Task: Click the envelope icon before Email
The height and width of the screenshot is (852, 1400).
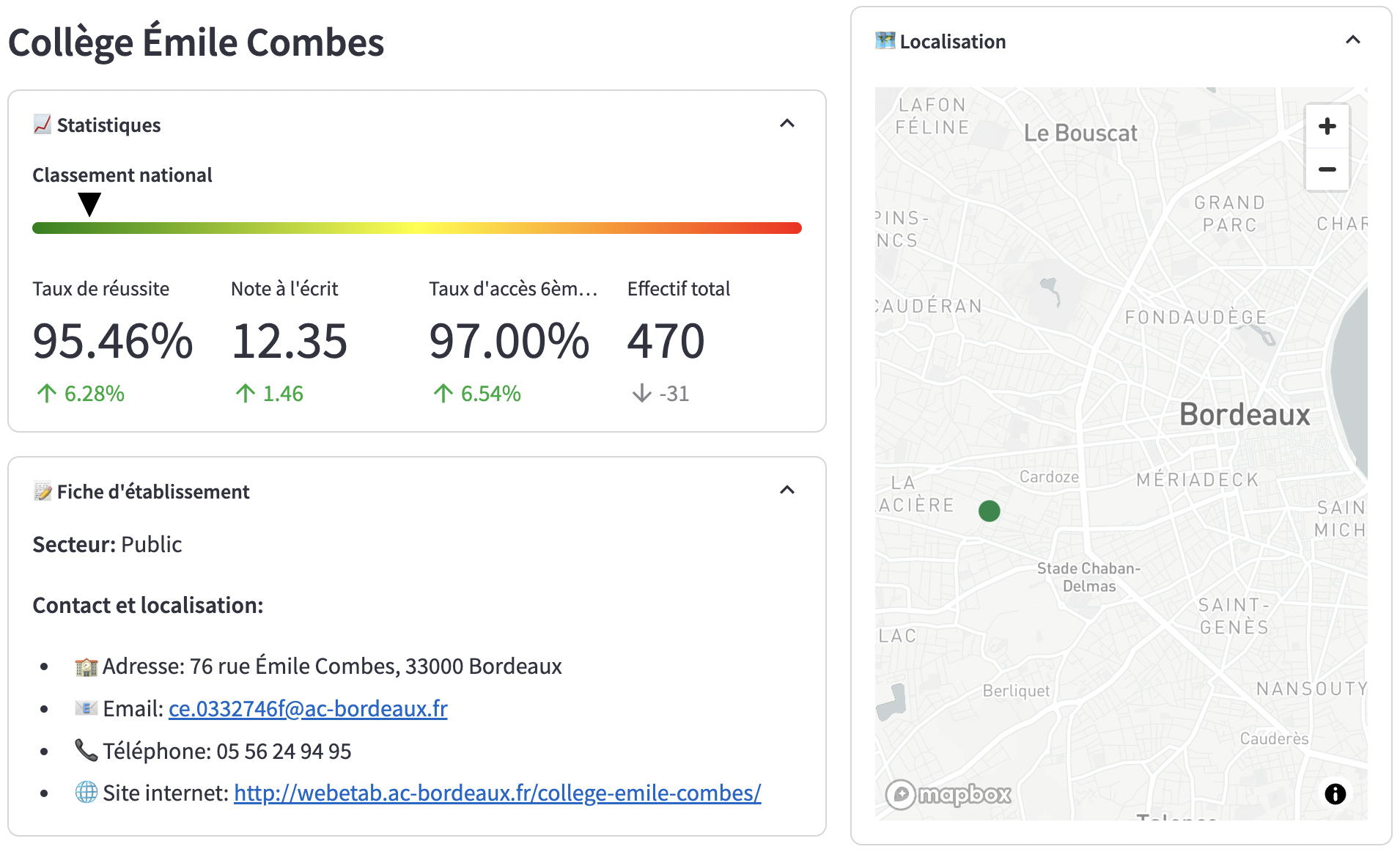Action: (86, 708)
